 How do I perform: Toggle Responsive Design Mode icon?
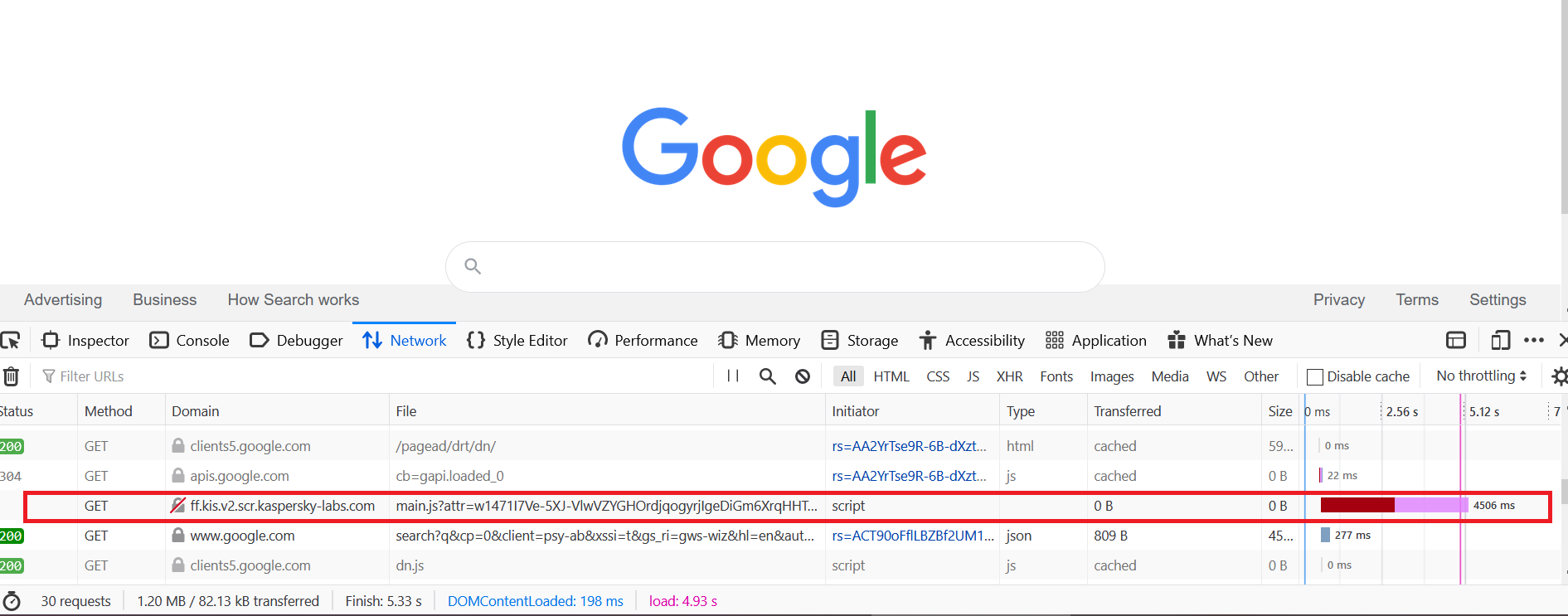coord(1500,340)
